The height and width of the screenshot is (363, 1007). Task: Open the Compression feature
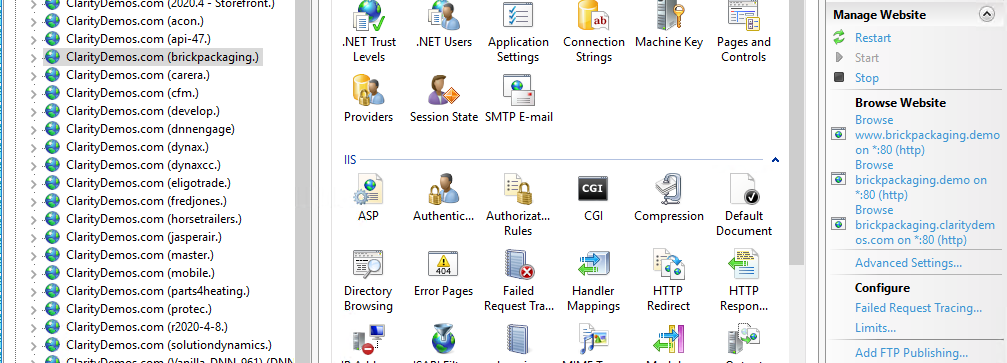669,198
